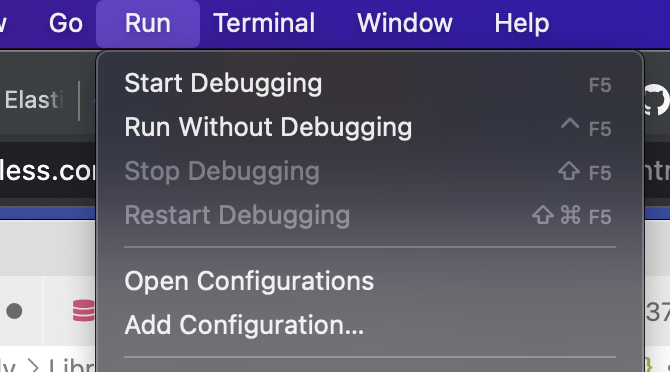Click the tab ending in 37
Viewport: 670px width, 372px height.
657,311
